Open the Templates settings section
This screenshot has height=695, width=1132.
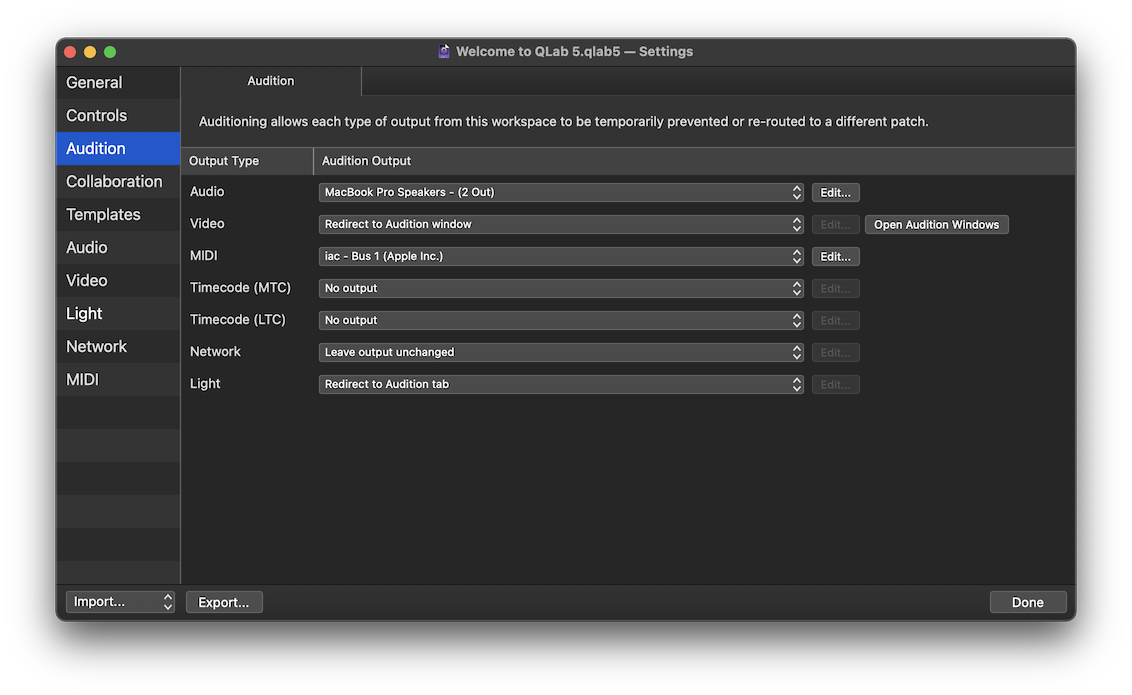tap(103, 214)
